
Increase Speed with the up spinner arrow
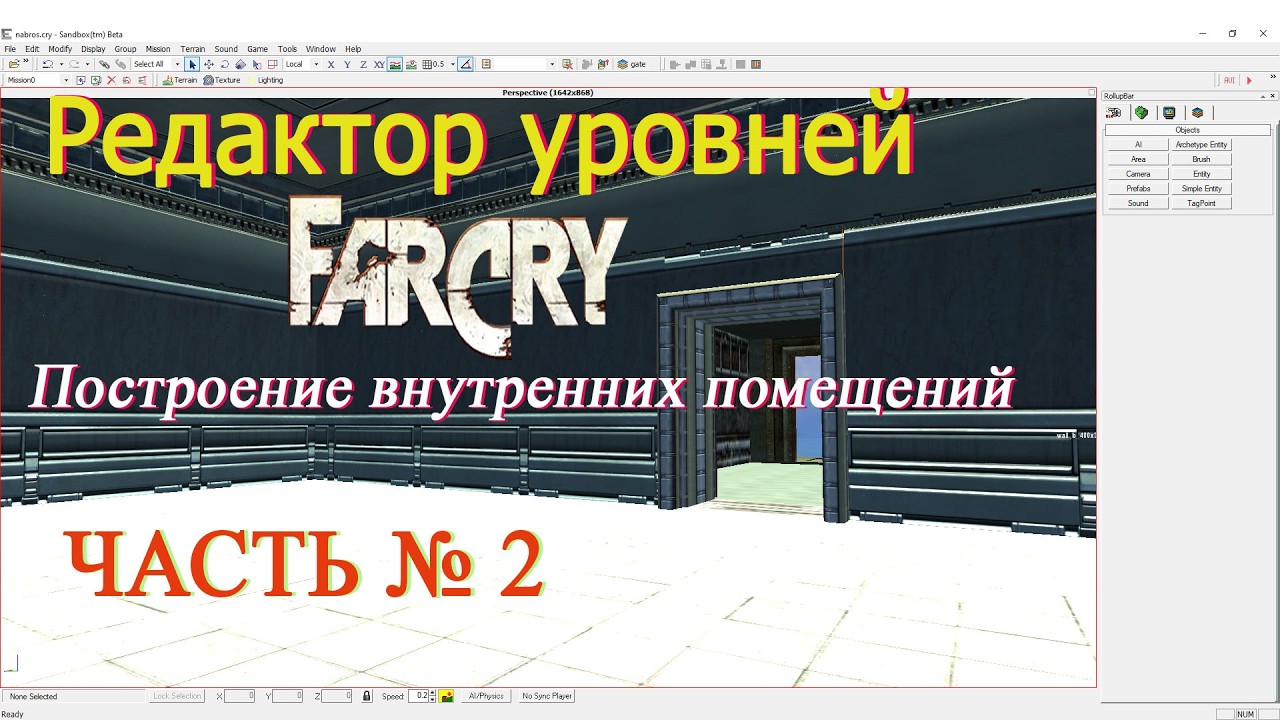pos(432,693)
